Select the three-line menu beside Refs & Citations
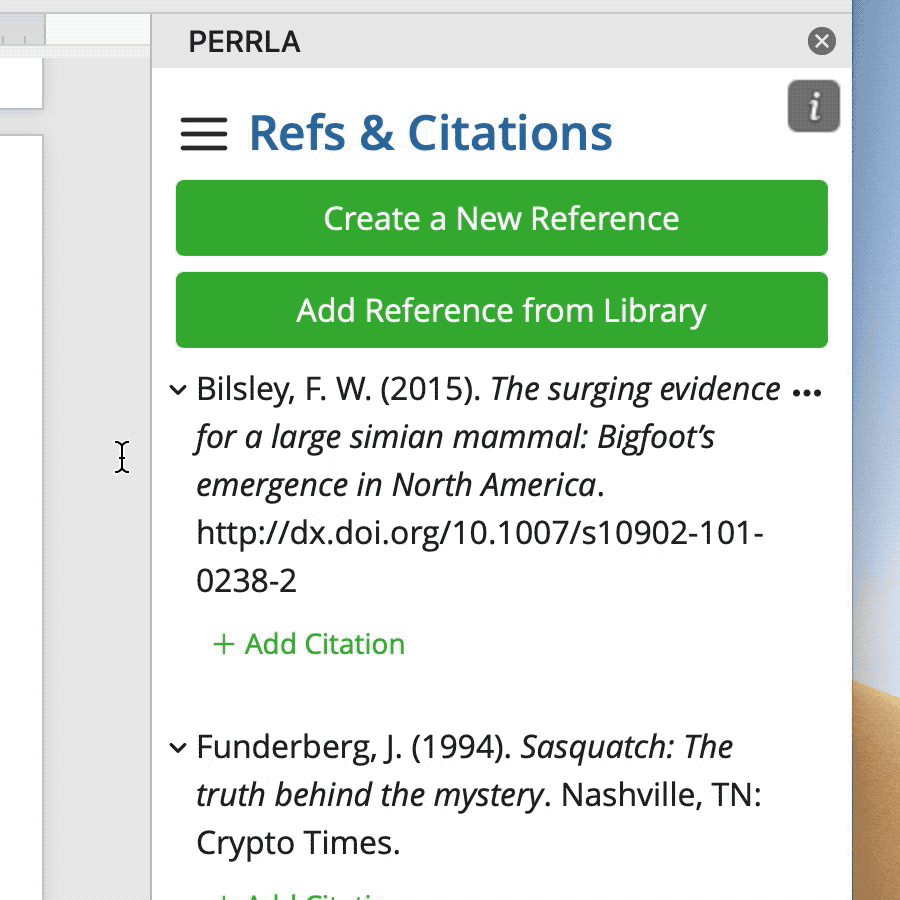Screen dimensions: 900x900 (204, 133)
